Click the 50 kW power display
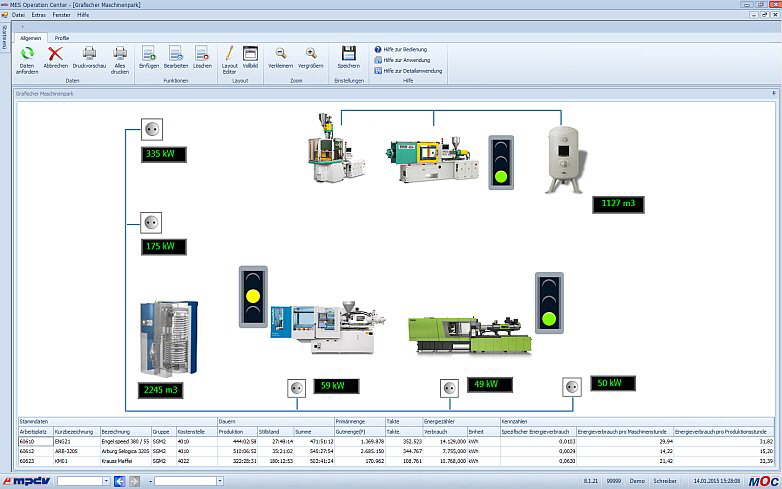 pos(613,383)
